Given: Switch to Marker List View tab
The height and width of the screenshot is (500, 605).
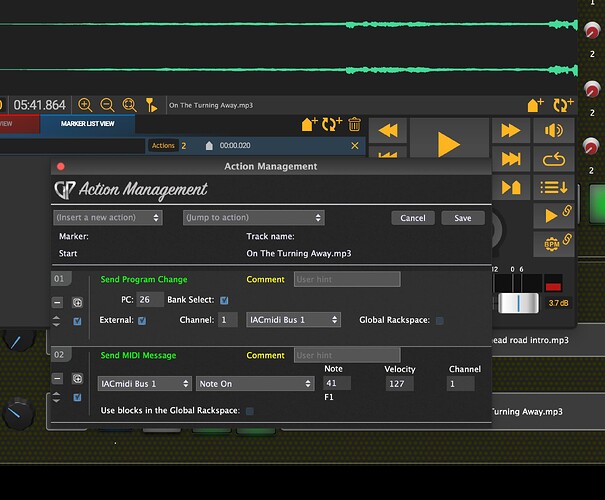Looking at the screenshot, I should pos(87,124).
